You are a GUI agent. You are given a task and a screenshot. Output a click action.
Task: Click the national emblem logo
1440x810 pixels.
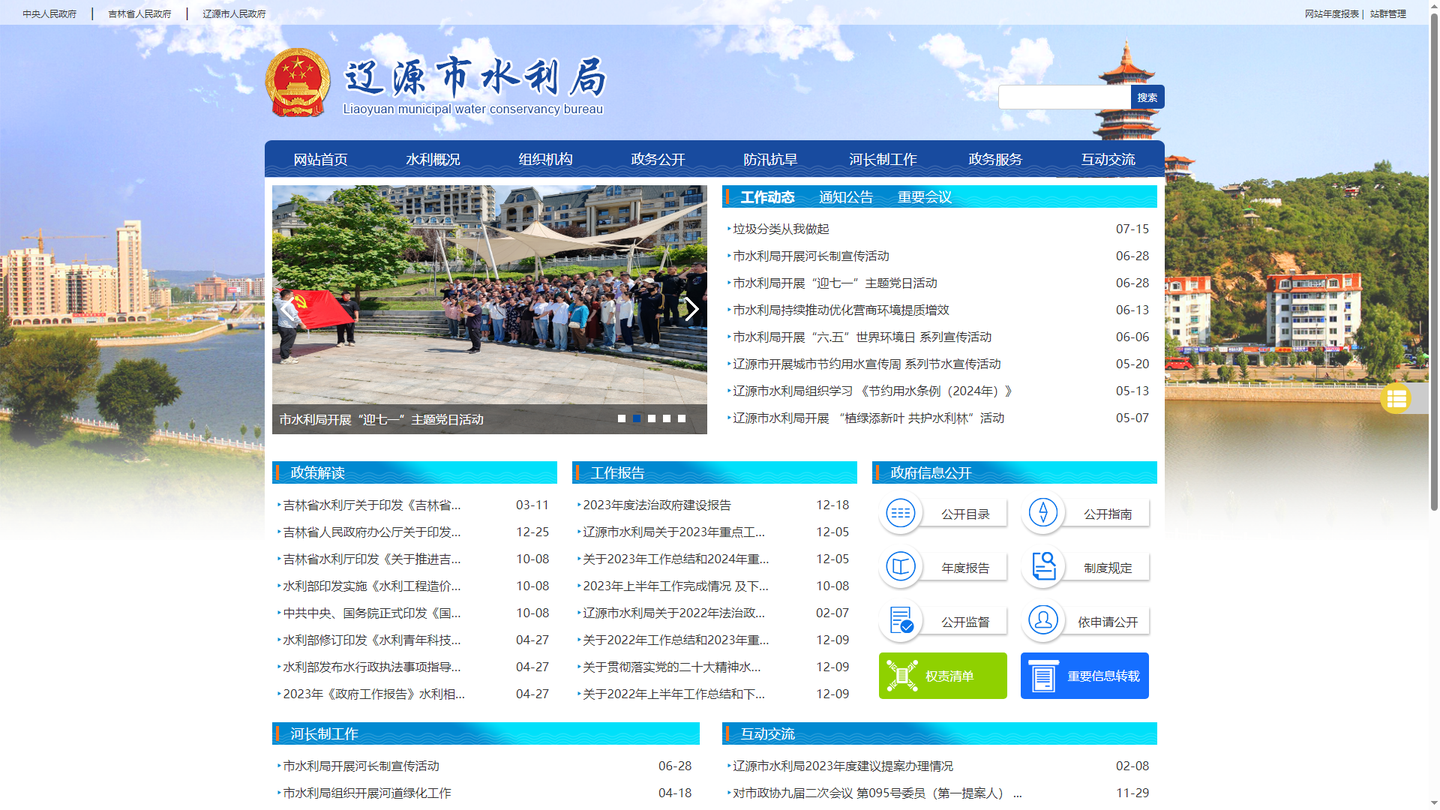point(297,82)
